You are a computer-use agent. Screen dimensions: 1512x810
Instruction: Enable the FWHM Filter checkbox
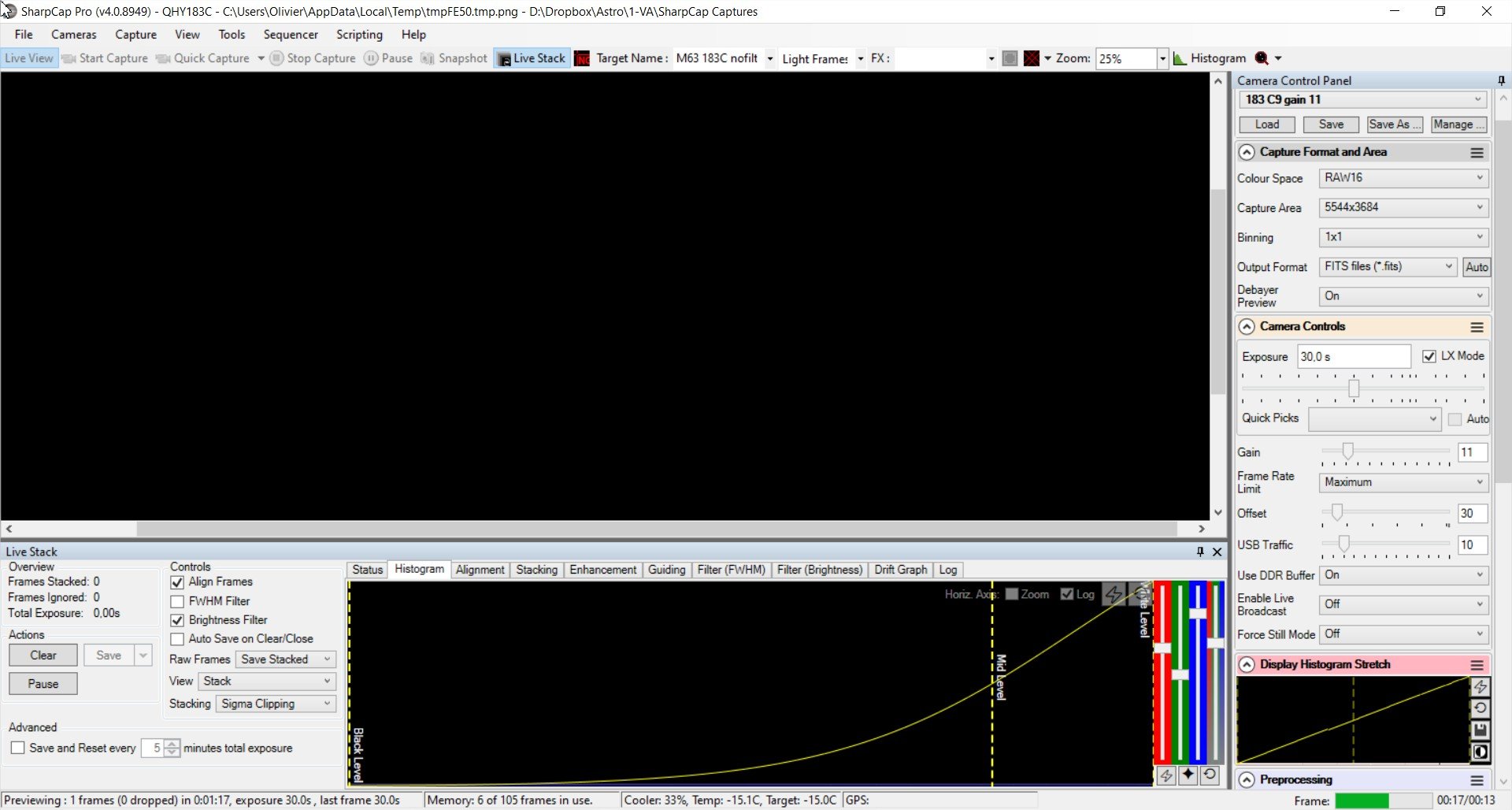tap(177, 601)
